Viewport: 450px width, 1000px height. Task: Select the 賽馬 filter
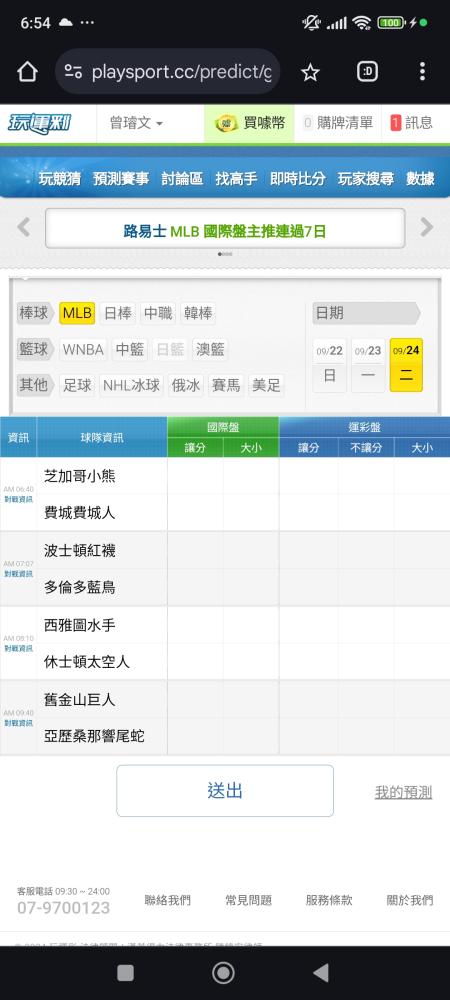click(x=226, y=385)
